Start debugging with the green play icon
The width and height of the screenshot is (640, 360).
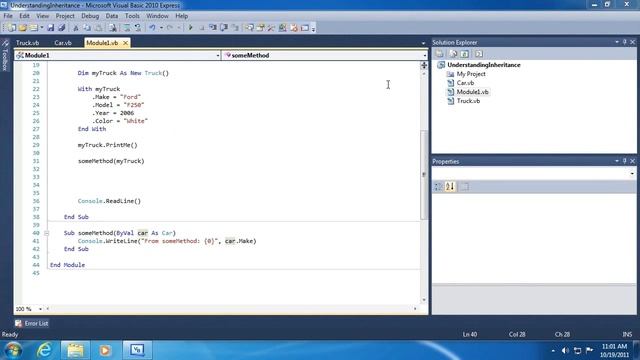pyautogui.click(x=190, y=28)
